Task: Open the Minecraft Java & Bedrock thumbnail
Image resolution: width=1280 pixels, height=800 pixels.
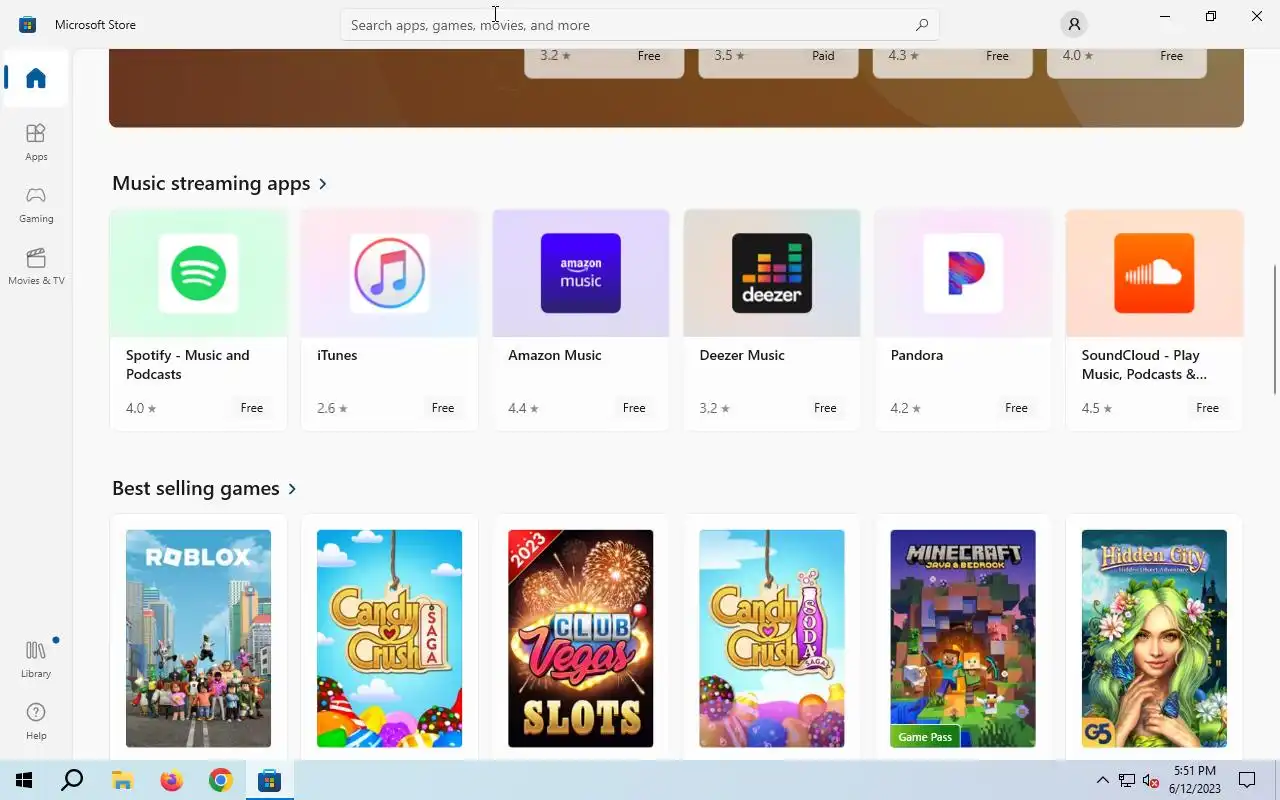Action: [x=963, y=638]
